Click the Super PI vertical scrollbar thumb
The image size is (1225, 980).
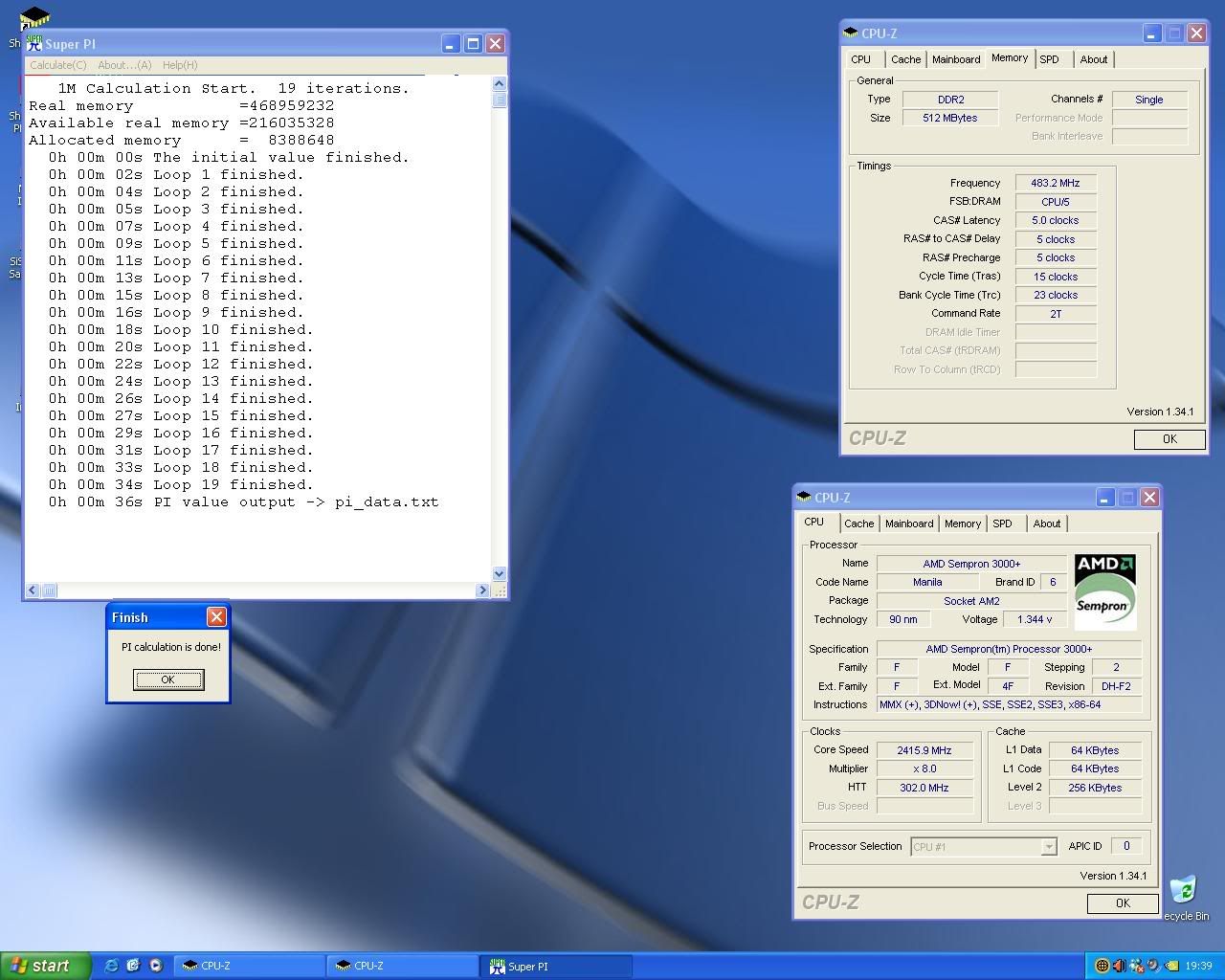[x=499, y=100]
